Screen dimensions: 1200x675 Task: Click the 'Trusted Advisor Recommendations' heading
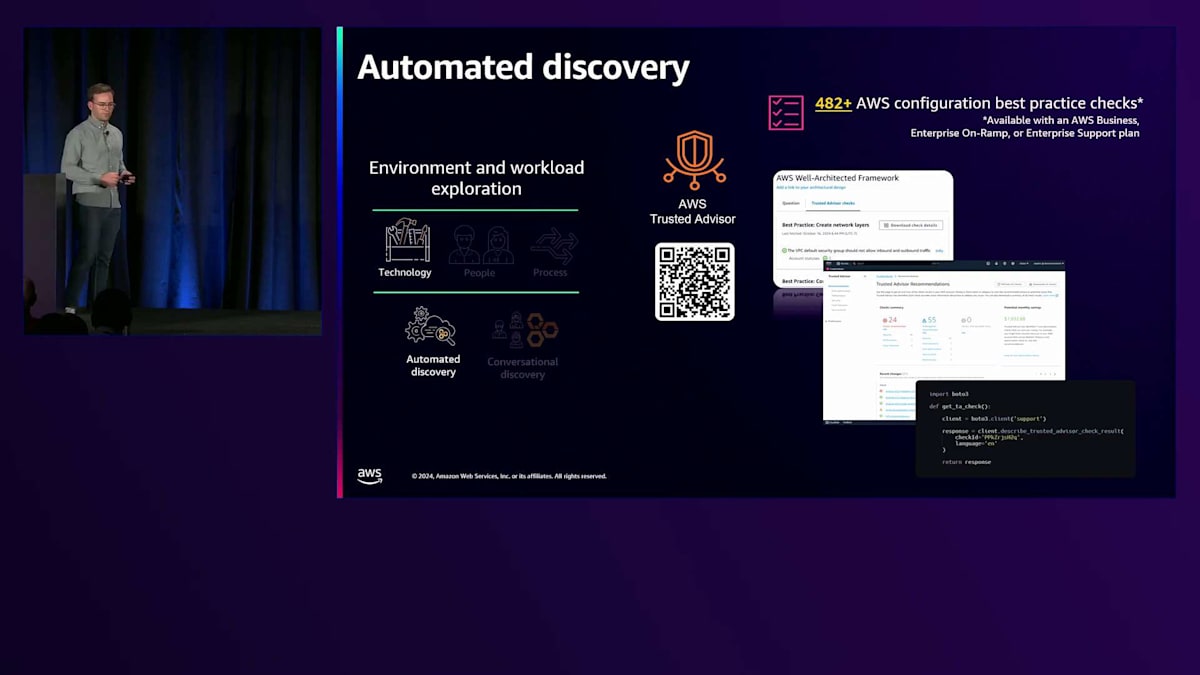(913, 284)
